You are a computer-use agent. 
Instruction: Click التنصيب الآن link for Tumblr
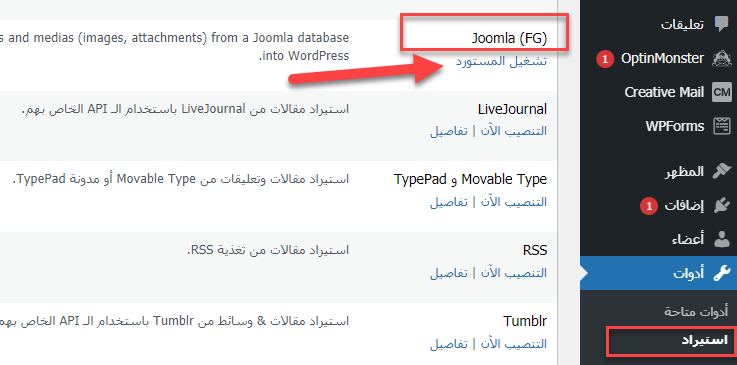(x=513, y=344)
